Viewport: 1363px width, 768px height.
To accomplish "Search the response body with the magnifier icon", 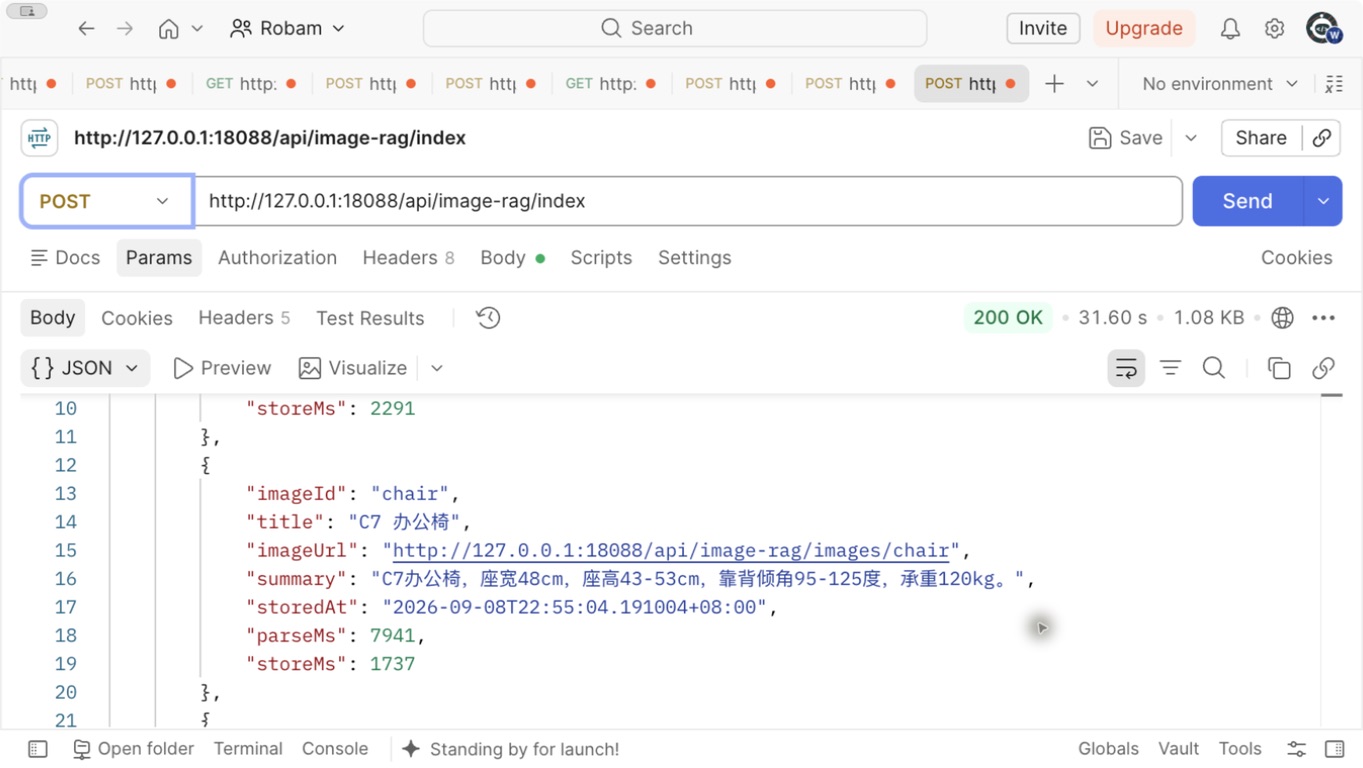I will 1214,368.
